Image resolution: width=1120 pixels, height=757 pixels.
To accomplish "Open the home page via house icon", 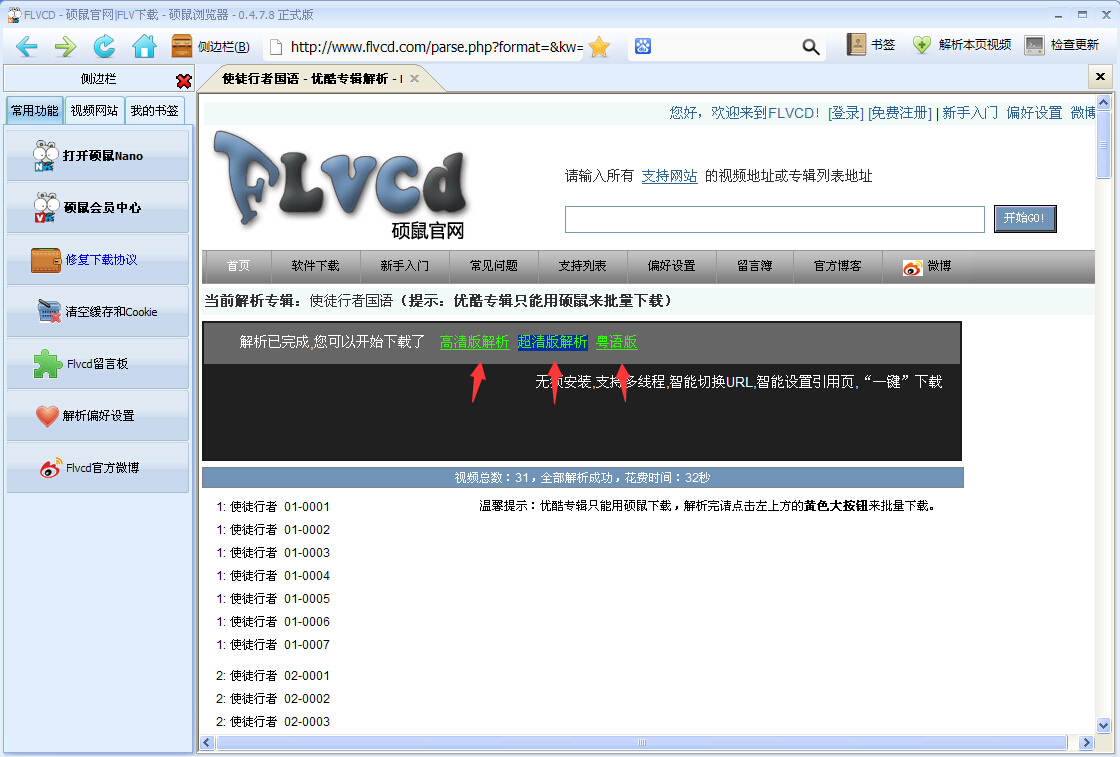I will 144,46.
